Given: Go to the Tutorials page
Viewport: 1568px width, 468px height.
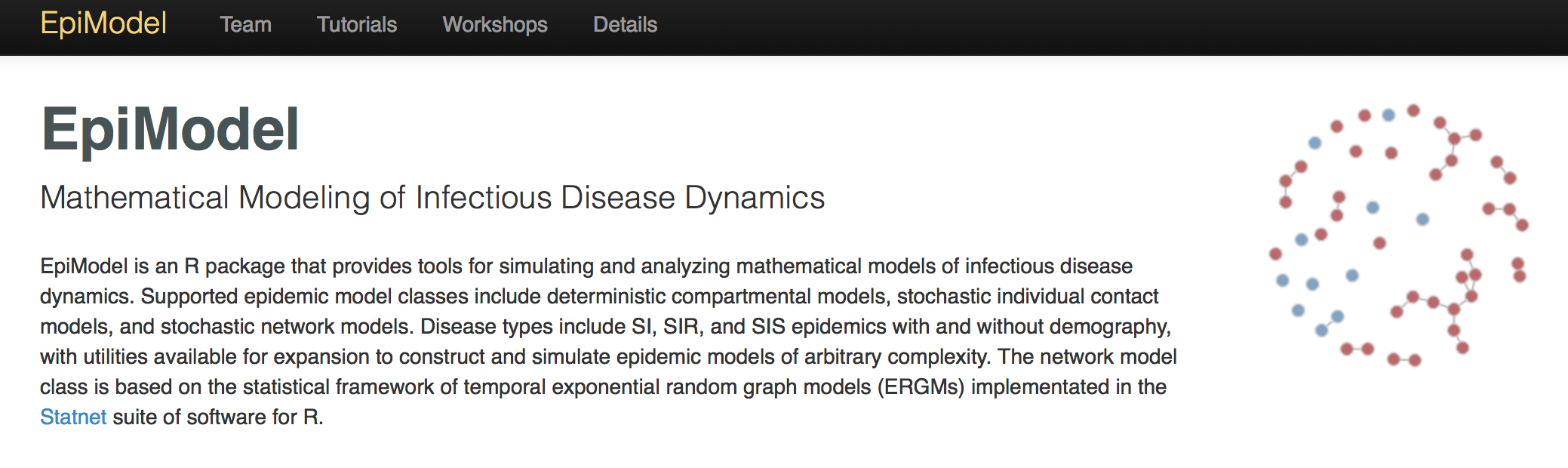Looking at the screenshot, I should point(356,25).
